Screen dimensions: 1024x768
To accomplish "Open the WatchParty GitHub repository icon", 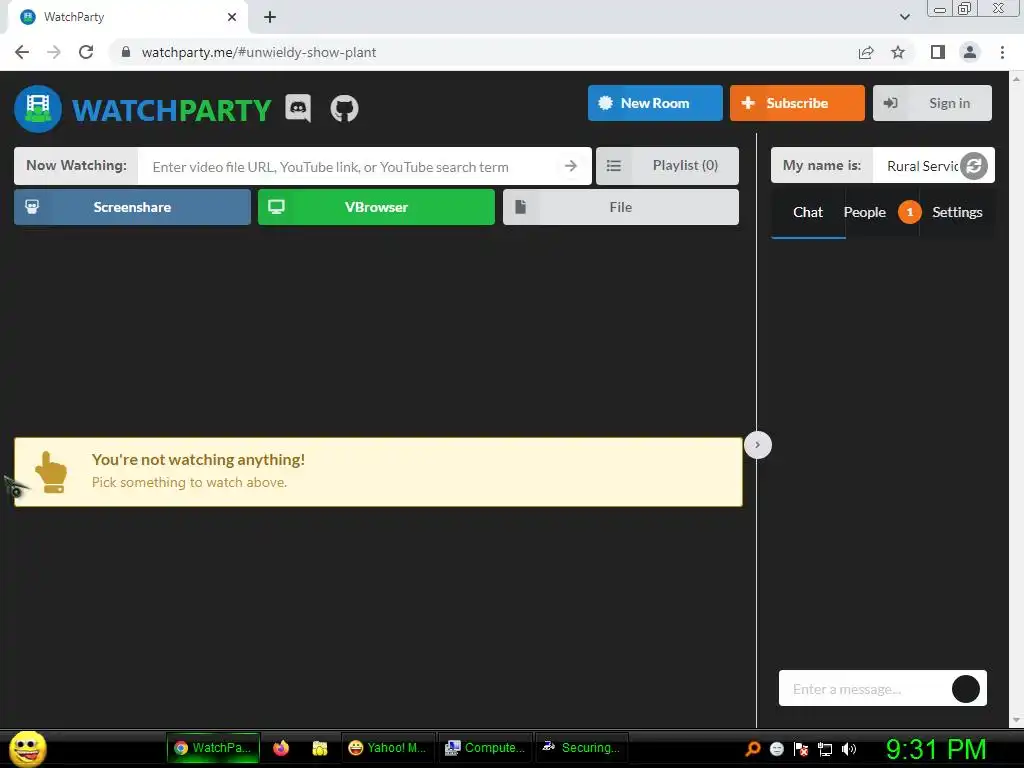I will click(344, 108).
